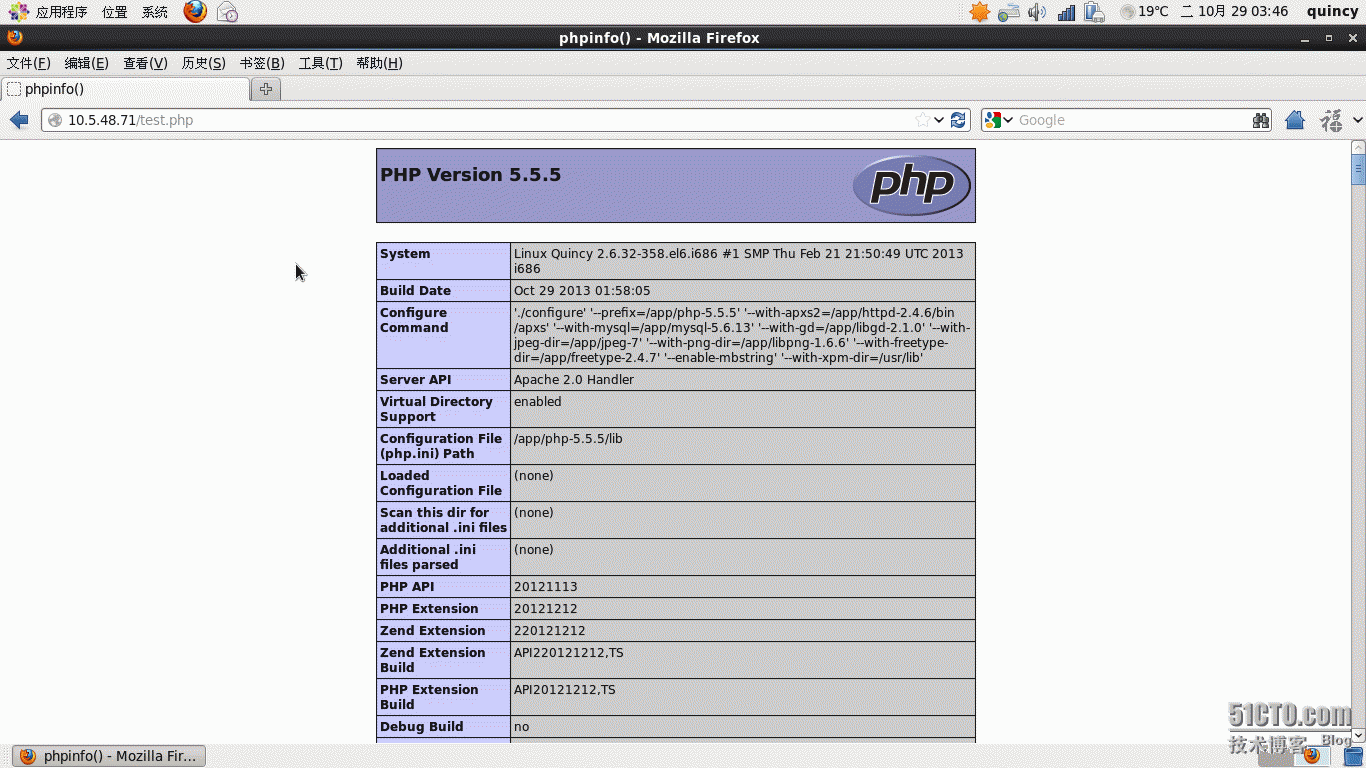Open the 历史(S) menu
The width and height of the screenshot is (1366, 768).
point(203,63)
